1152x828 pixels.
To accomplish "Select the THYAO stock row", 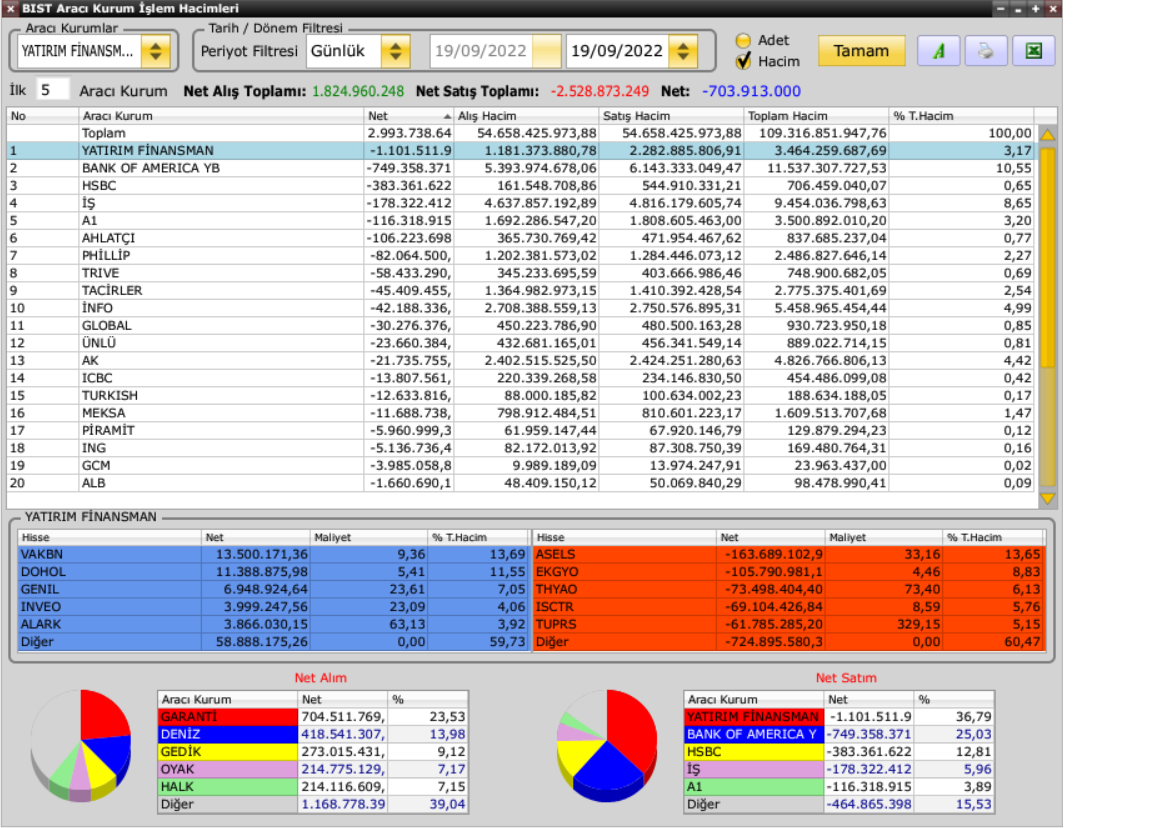I will 788,590.
